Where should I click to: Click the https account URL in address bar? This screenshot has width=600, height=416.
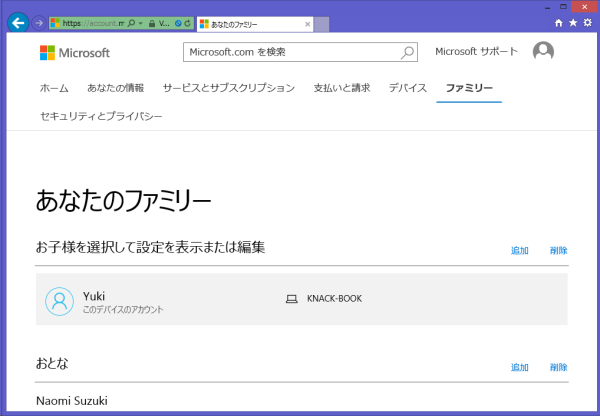tap(93, 23)
